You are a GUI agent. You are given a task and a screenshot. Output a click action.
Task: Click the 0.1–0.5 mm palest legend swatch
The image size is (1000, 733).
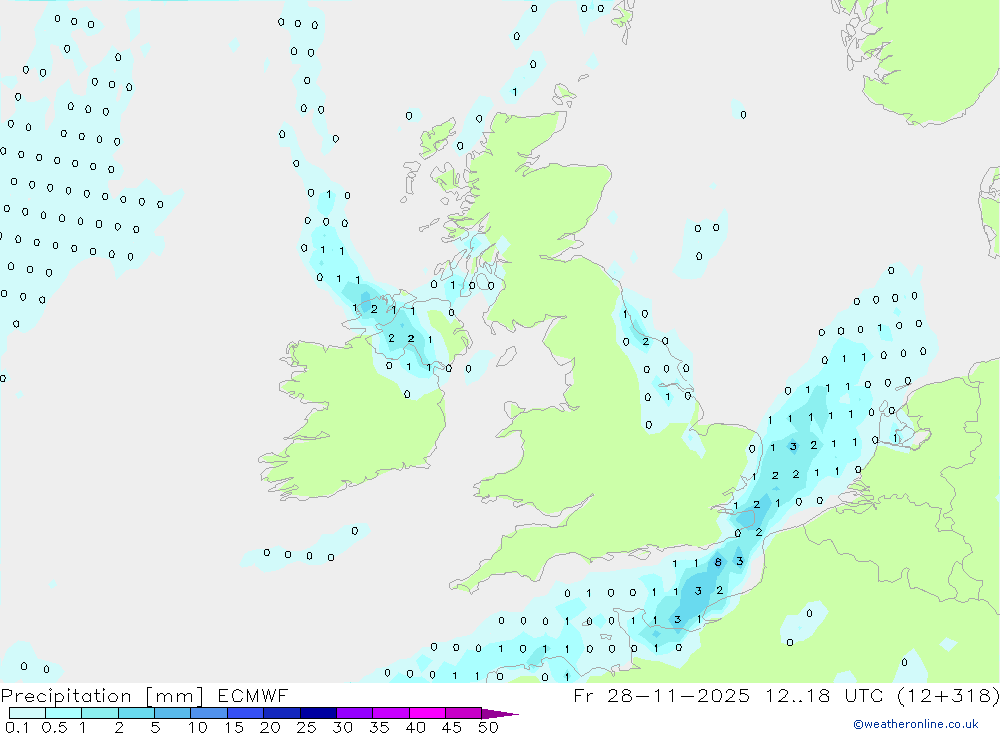point(27,713)
